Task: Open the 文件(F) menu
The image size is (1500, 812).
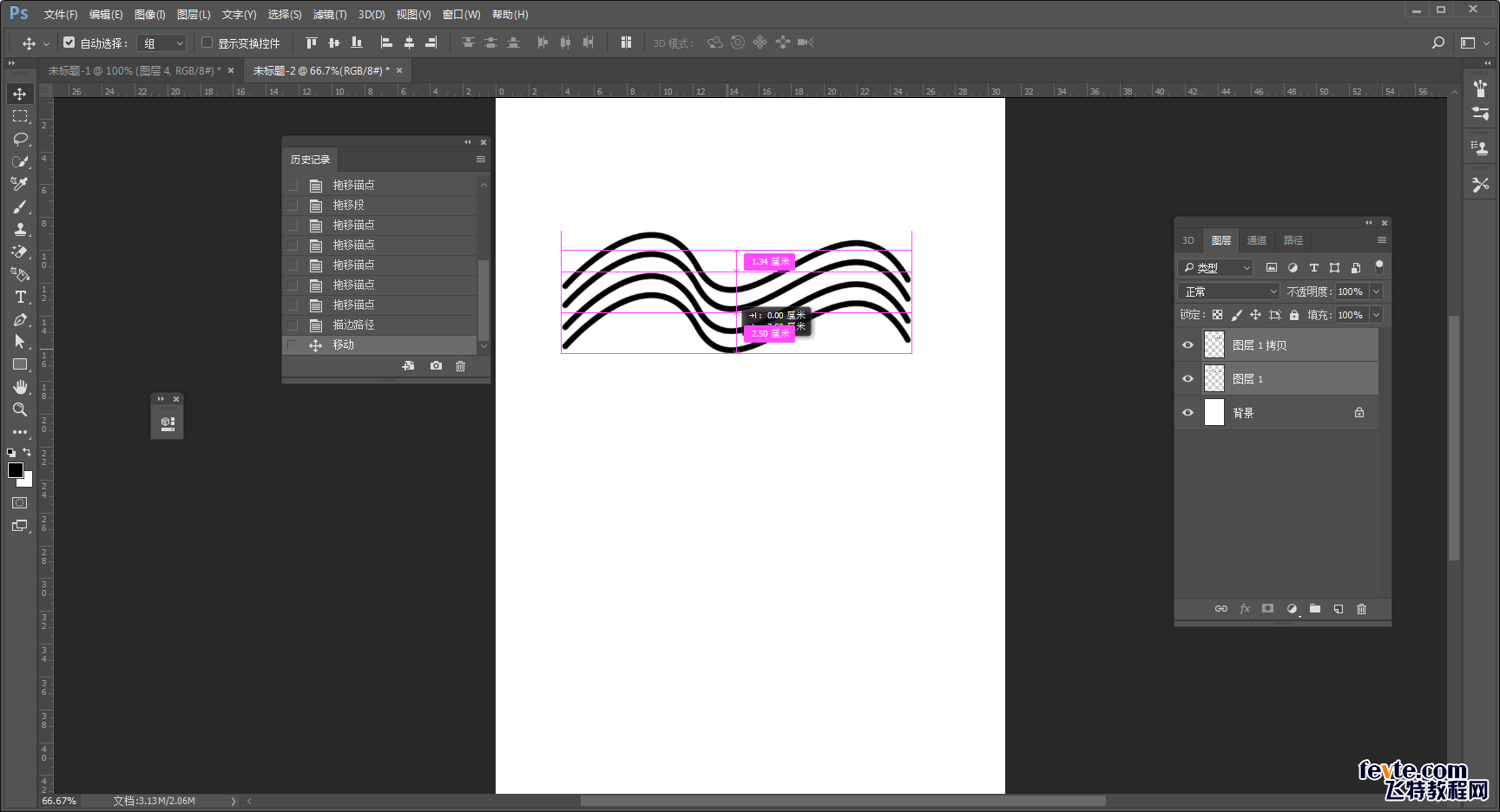Action: [61, 15]
